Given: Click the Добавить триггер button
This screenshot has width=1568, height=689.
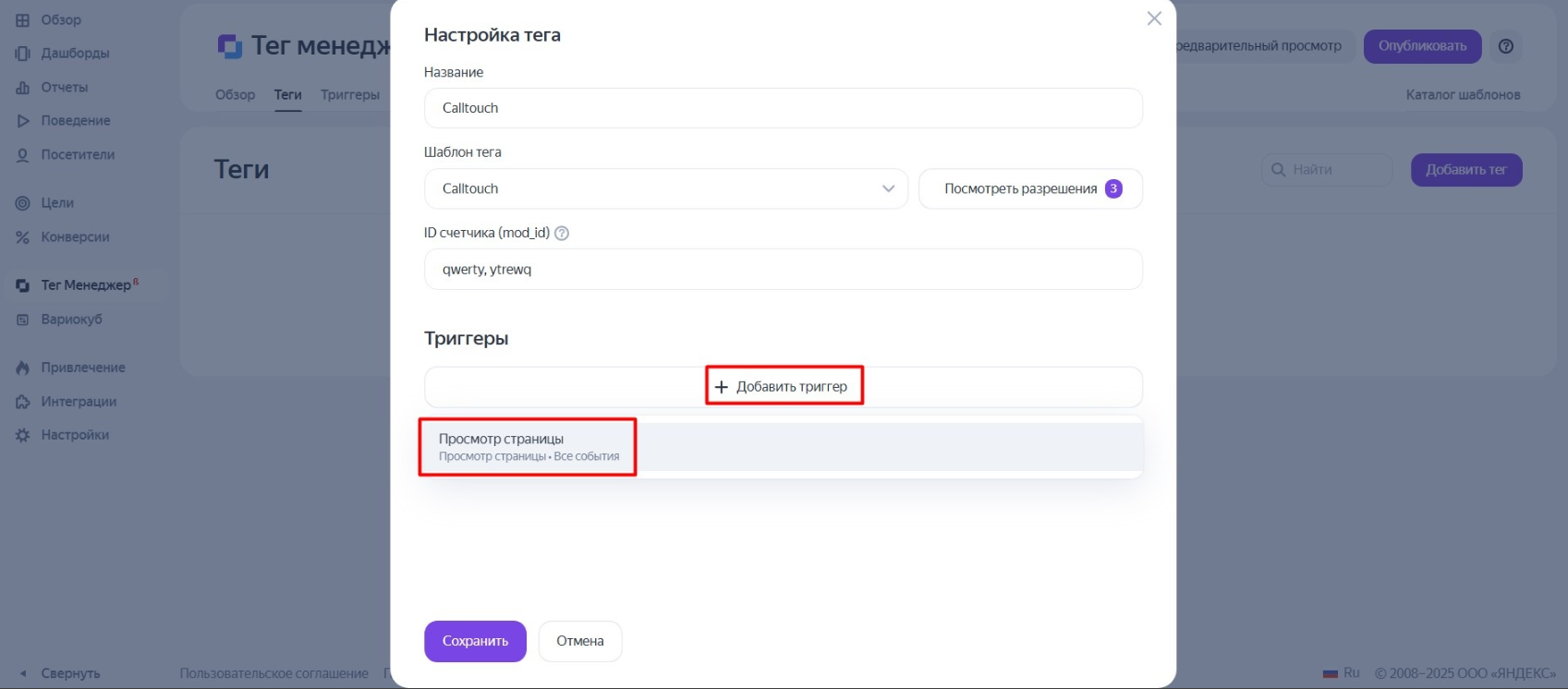Looking at the screenshot, I should [784, 387].
